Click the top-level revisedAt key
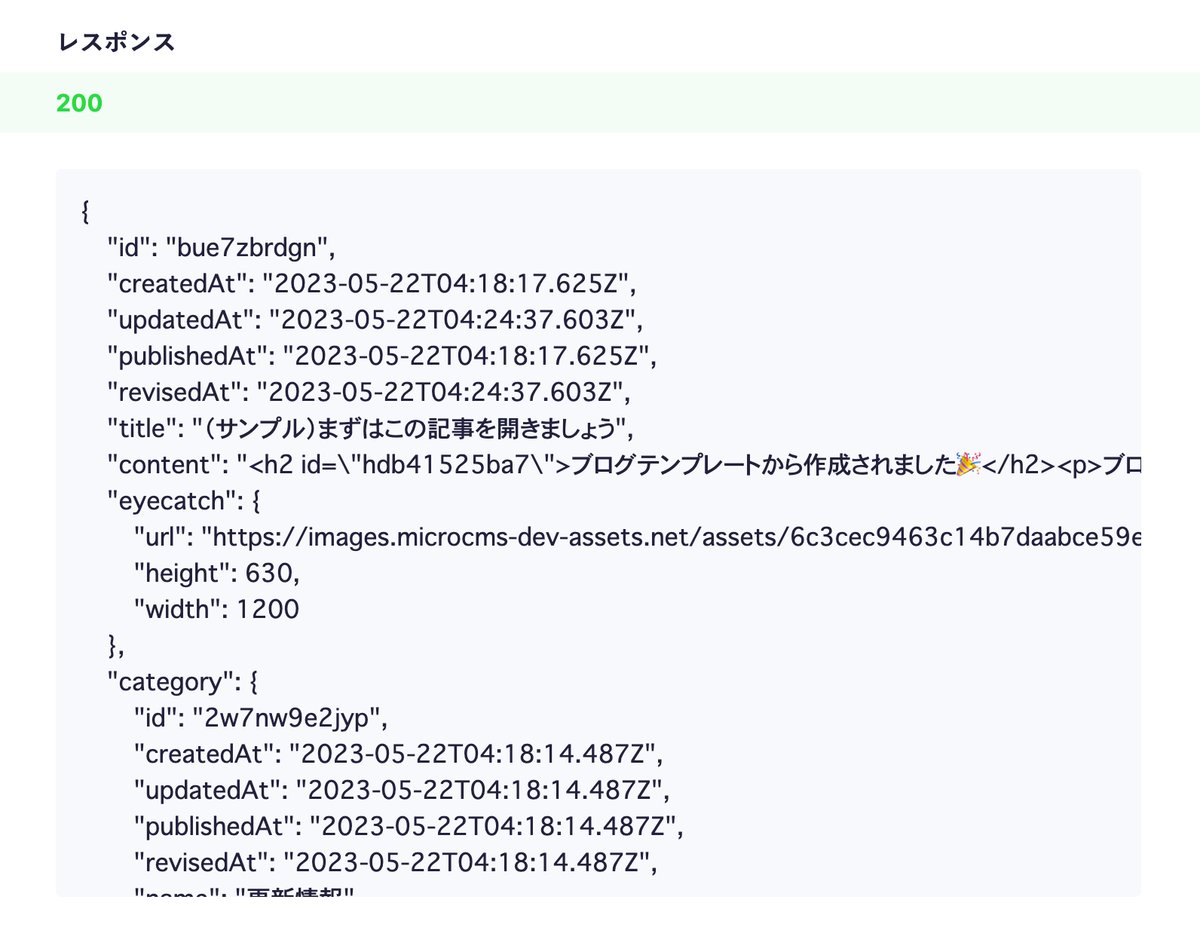1200x939 pixels. (x=176, y=392)
